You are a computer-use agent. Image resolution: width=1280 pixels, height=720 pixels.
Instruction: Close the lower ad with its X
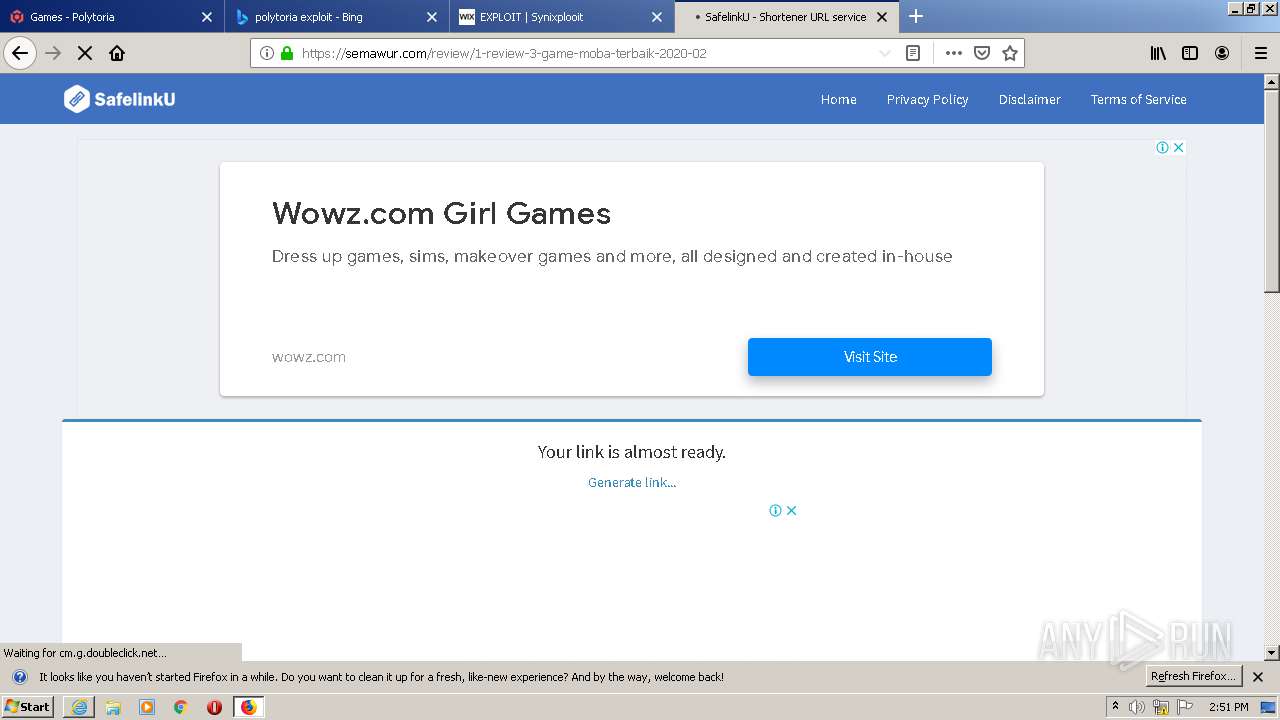(791, 510)
